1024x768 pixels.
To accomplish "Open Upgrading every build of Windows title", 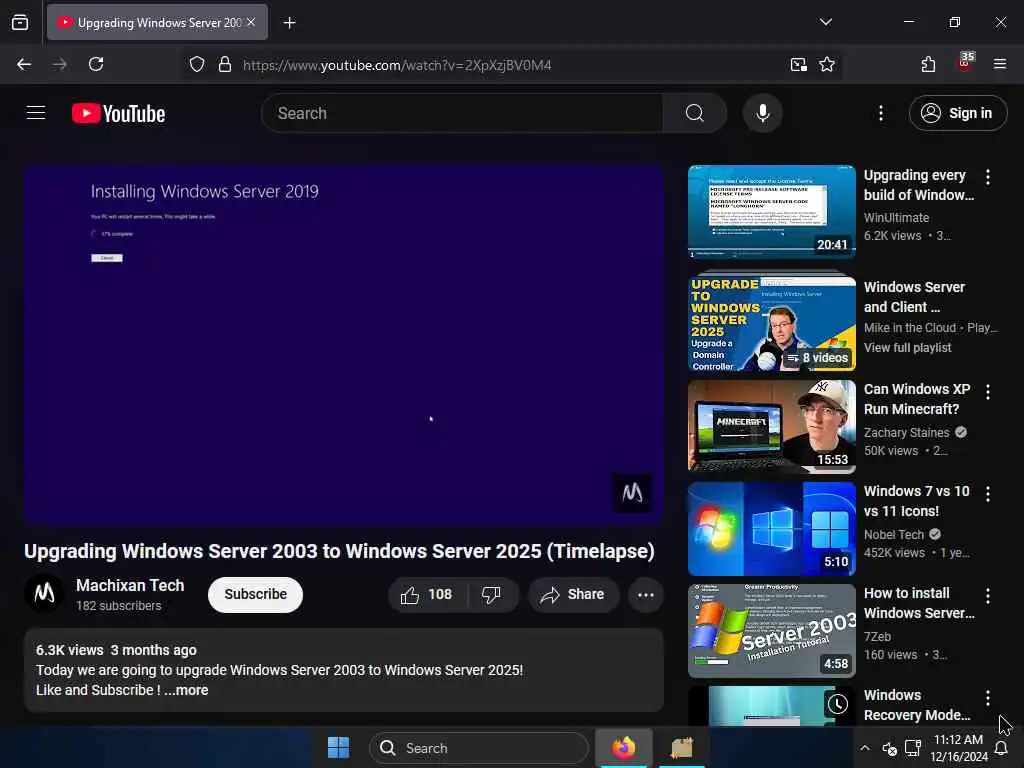I will [x=918, y=185].
